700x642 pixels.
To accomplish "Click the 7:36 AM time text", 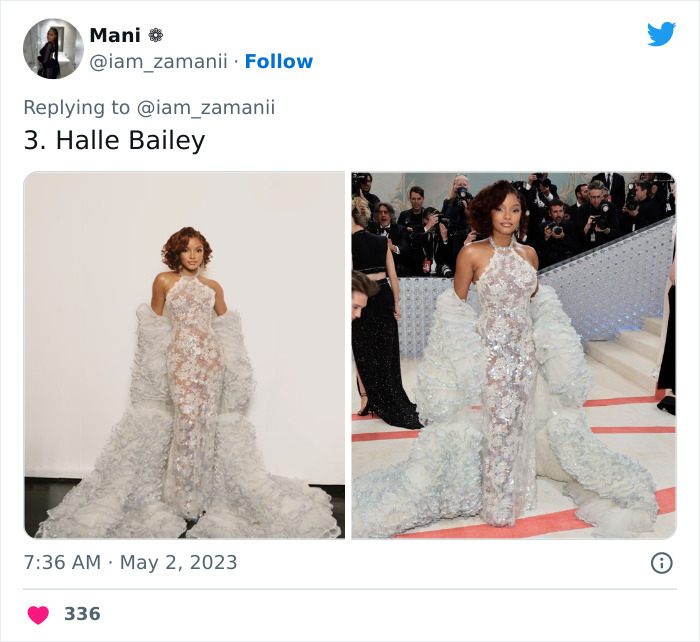I will coord(62,562).
